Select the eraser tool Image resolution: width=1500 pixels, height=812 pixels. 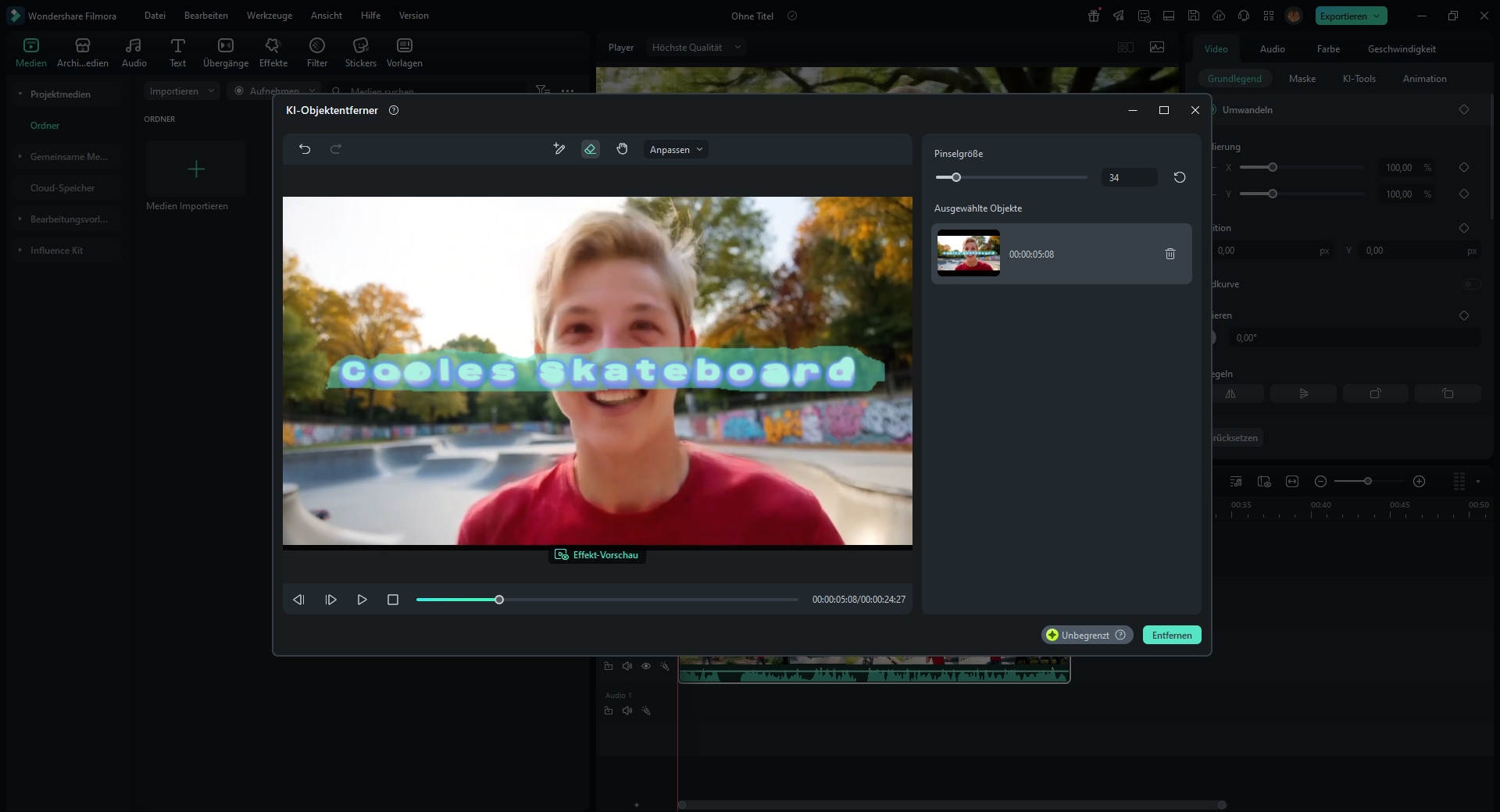click(591, 149)
